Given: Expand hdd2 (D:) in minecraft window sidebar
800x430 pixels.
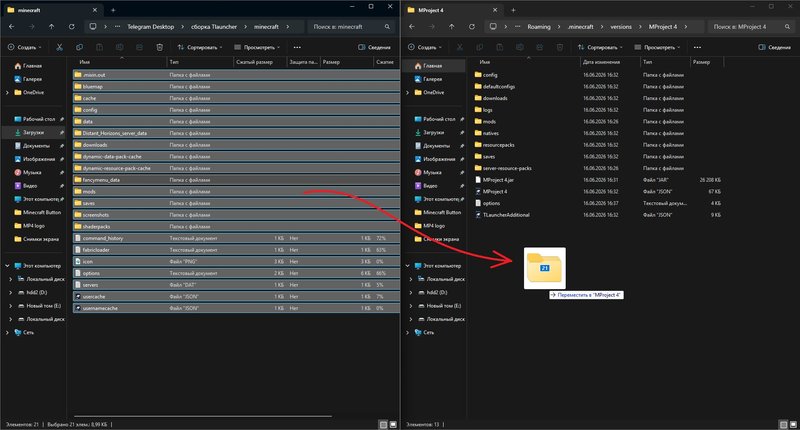Looking at the screenshot, I should [x=11, y=292].
